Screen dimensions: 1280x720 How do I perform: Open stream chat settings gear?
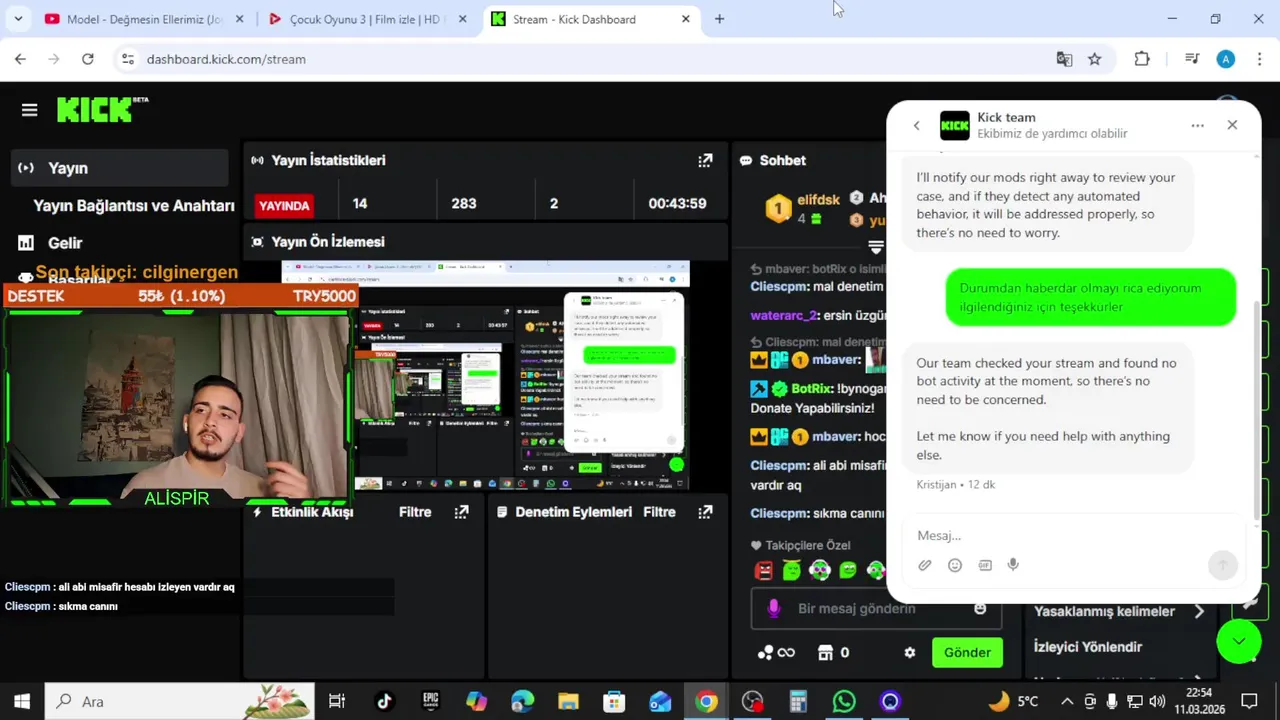909,652
